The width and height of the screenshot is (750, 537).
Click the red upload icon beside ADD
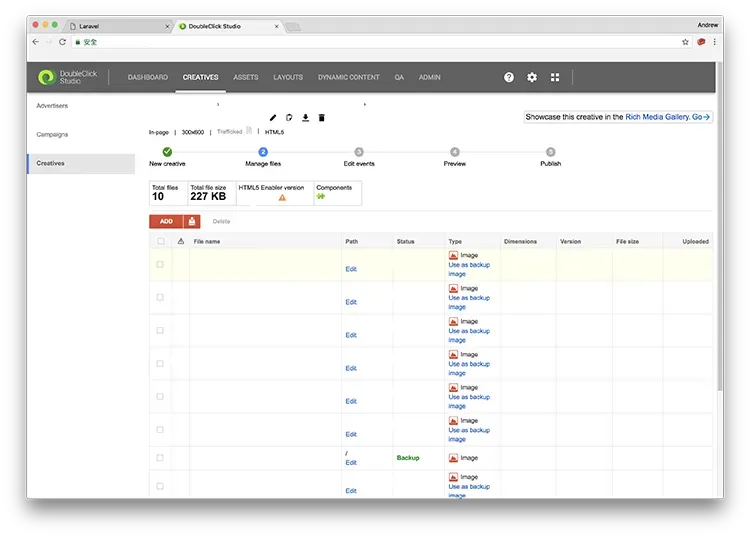(190, 221)
